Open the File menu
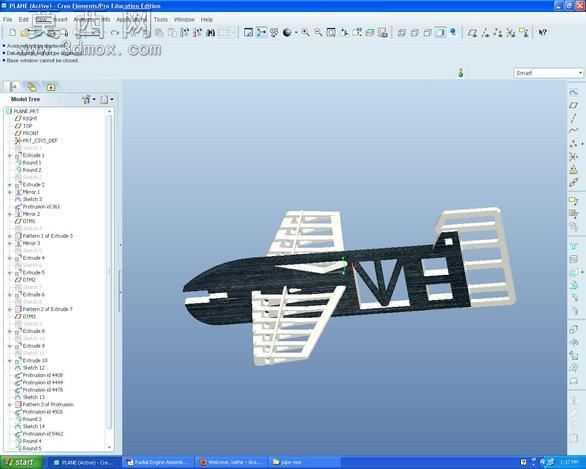This screenshot has width=586, height=469. (x=7, y=19)
